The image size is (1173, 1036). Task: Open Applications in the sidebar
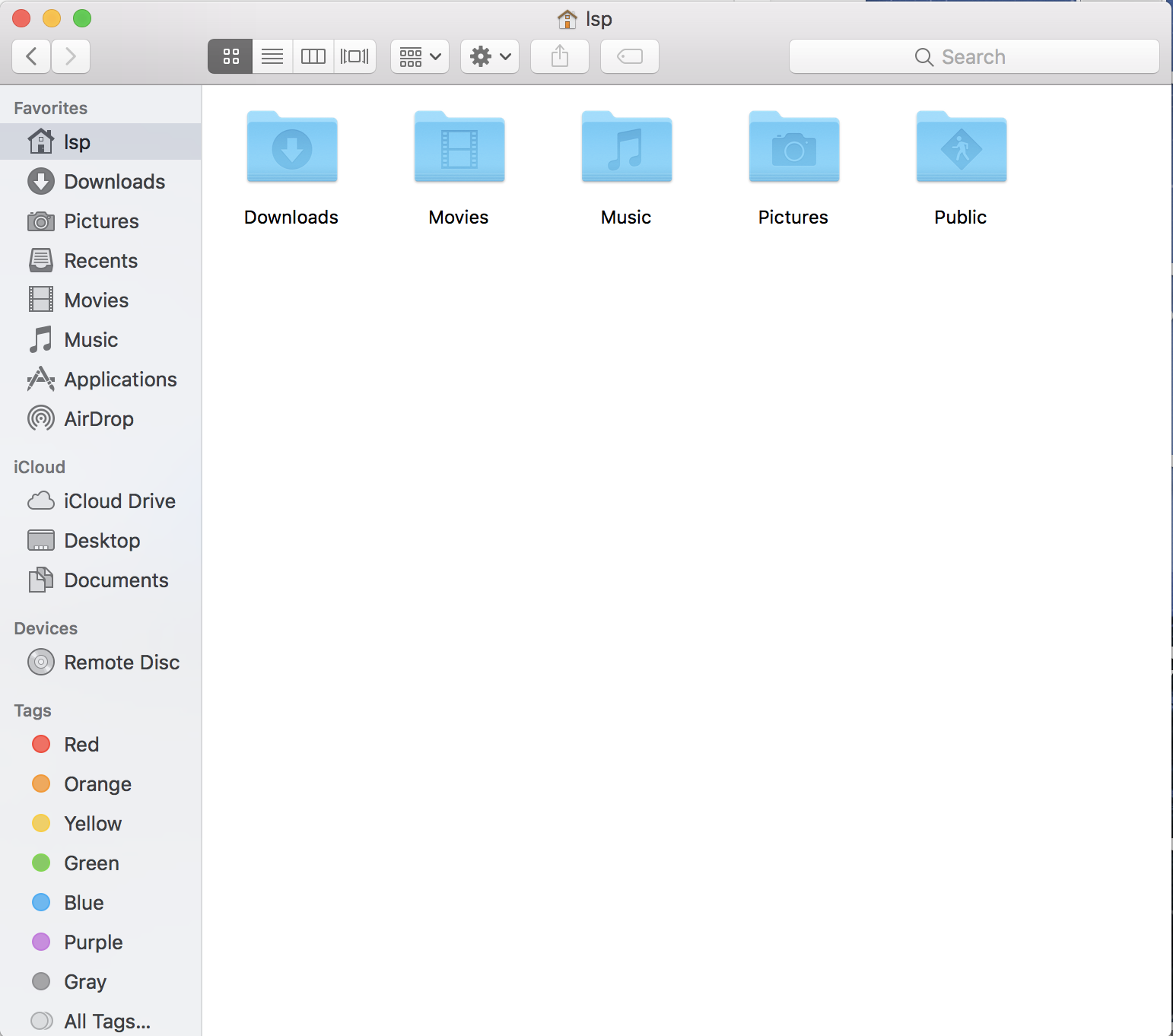click(100, 379)
